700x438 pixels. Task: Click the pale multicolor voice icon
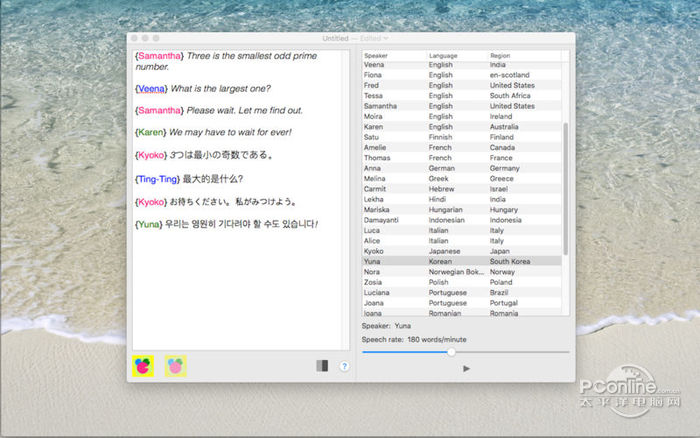176,366
